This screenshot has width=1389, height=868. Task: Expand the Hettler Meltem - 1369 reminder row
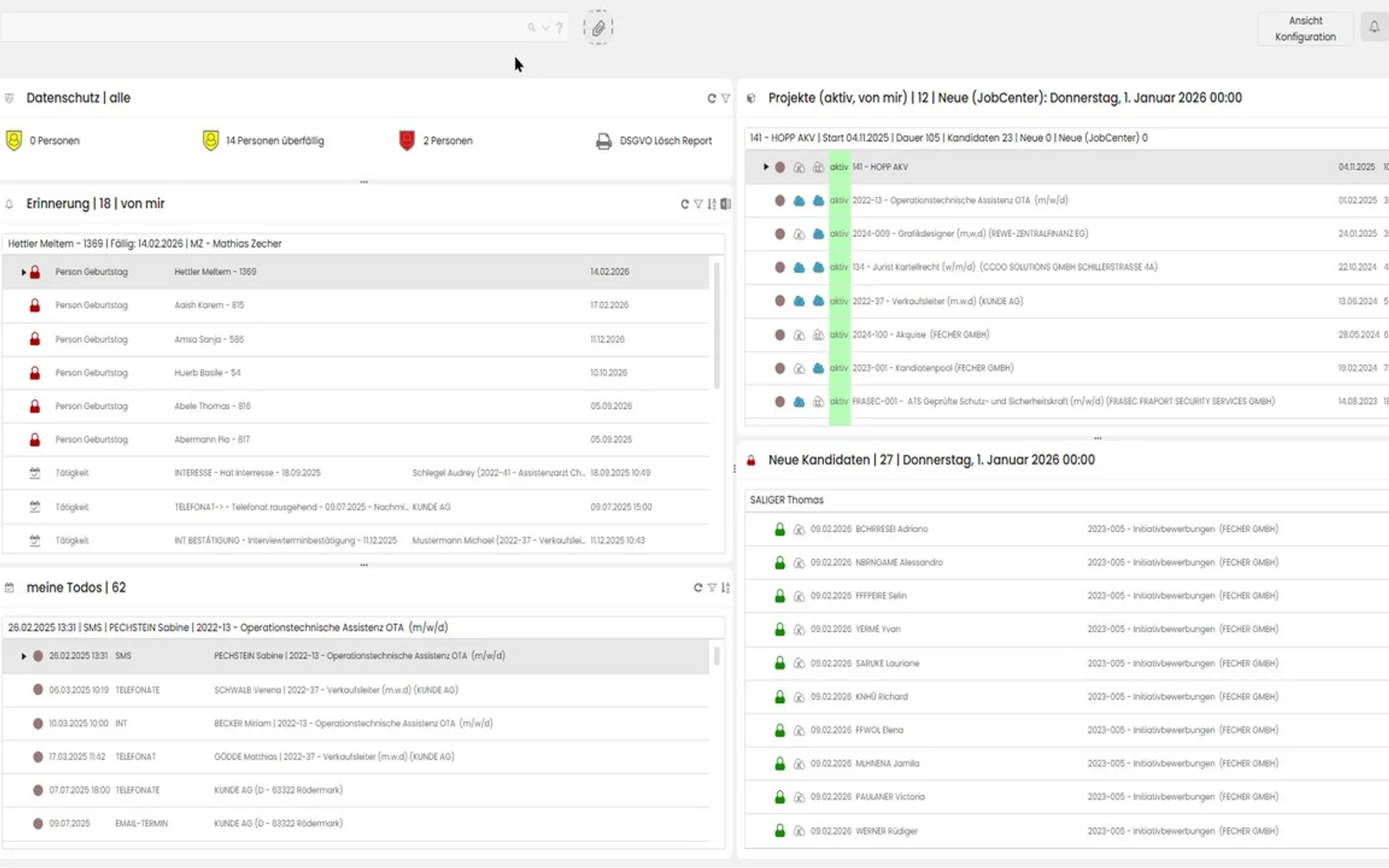tap(23, 273)
